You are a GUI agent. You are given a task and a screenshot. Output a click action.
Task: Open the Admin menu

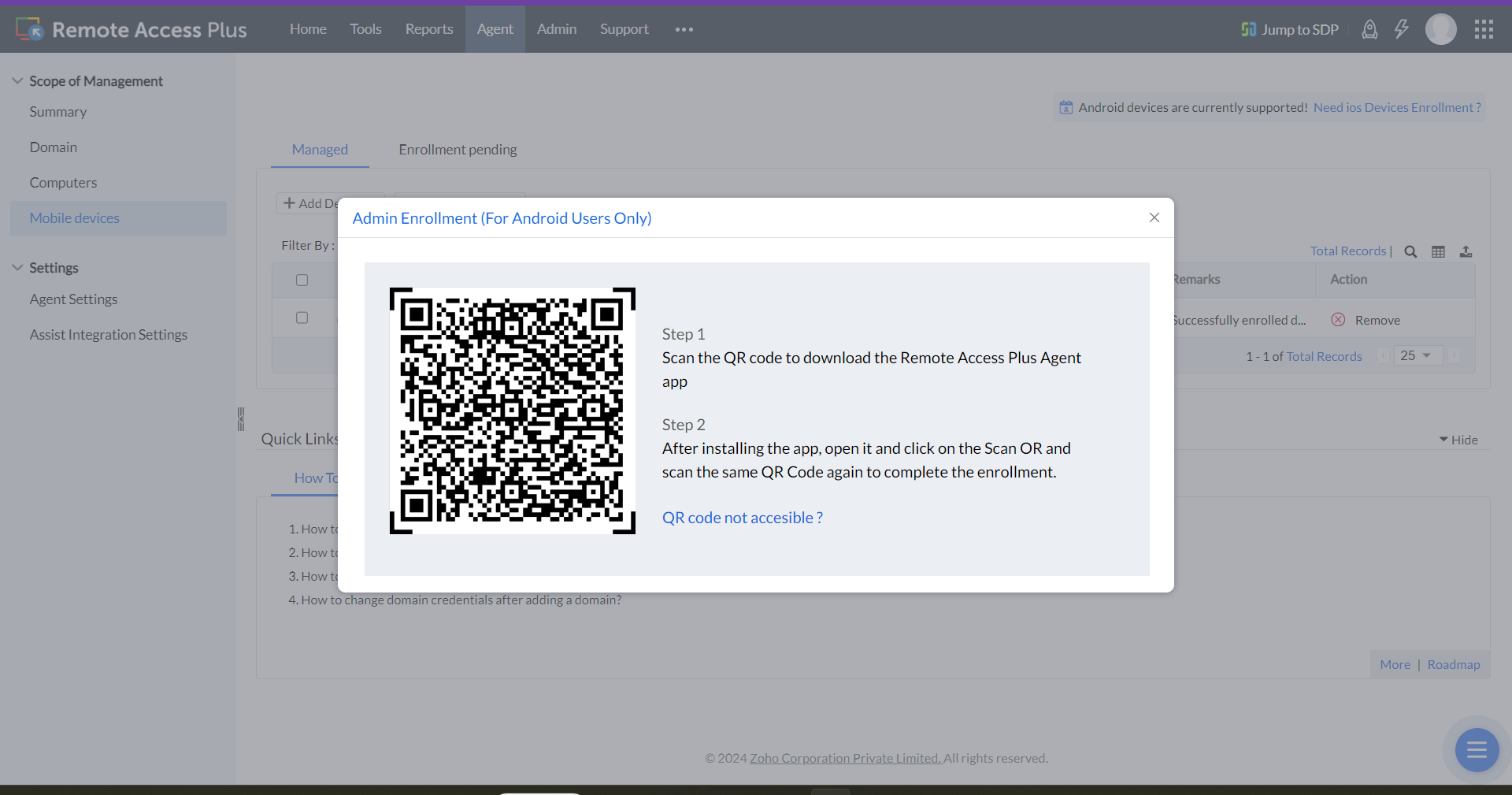[x=557, y=29]
